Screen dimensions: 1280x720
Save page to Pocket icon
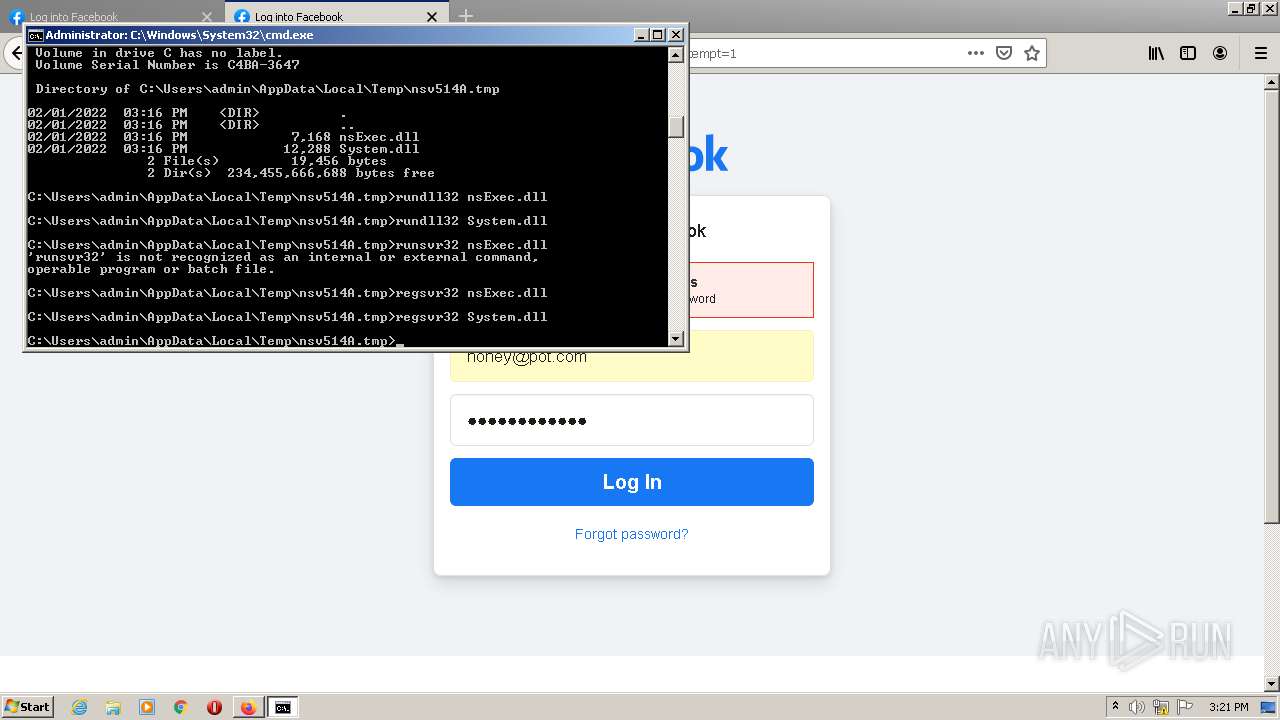point(1004,53)
